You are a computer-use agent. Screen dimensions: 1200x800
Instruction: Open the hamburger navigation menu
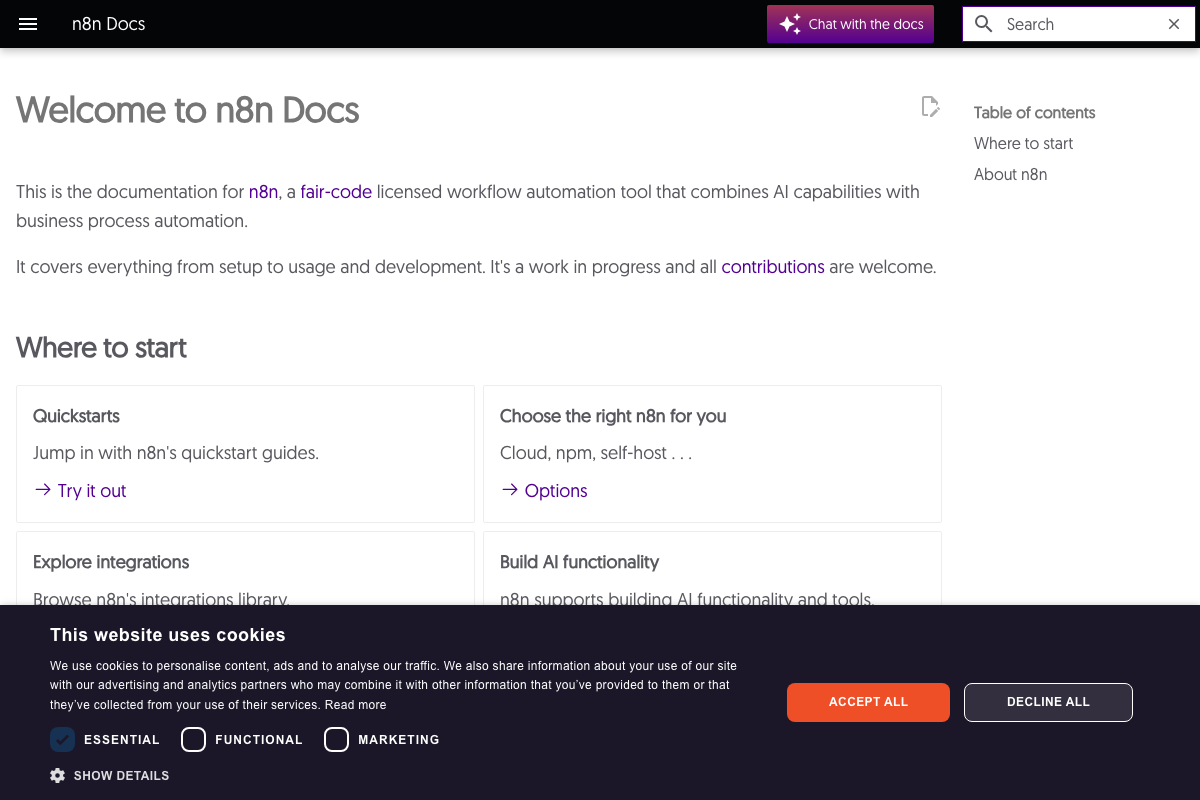pyautogui.click(x=28, y=24)
